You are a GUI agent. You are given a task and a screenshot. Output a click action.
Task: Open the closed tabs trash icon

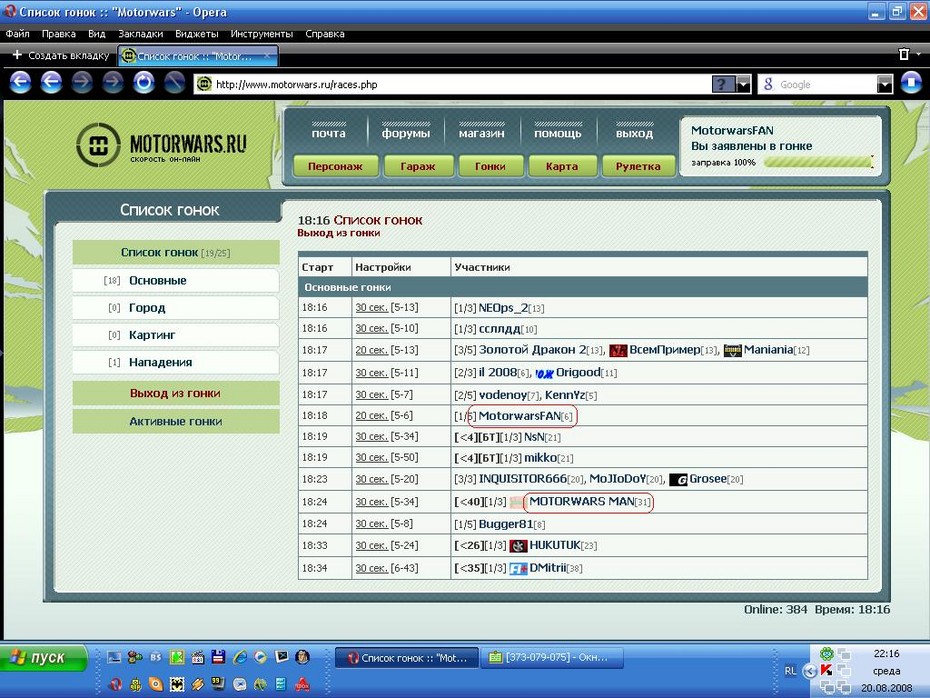coord(903,55)
